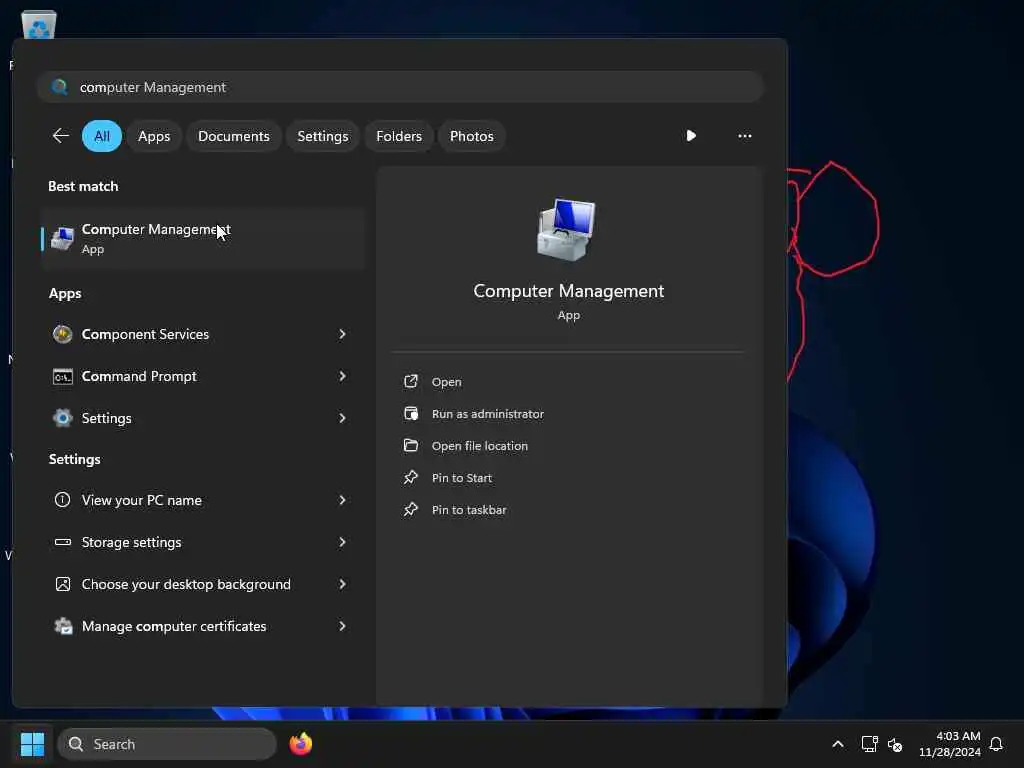
Task: Click the View your PC name info icon
Action: (x=63, y=500)
